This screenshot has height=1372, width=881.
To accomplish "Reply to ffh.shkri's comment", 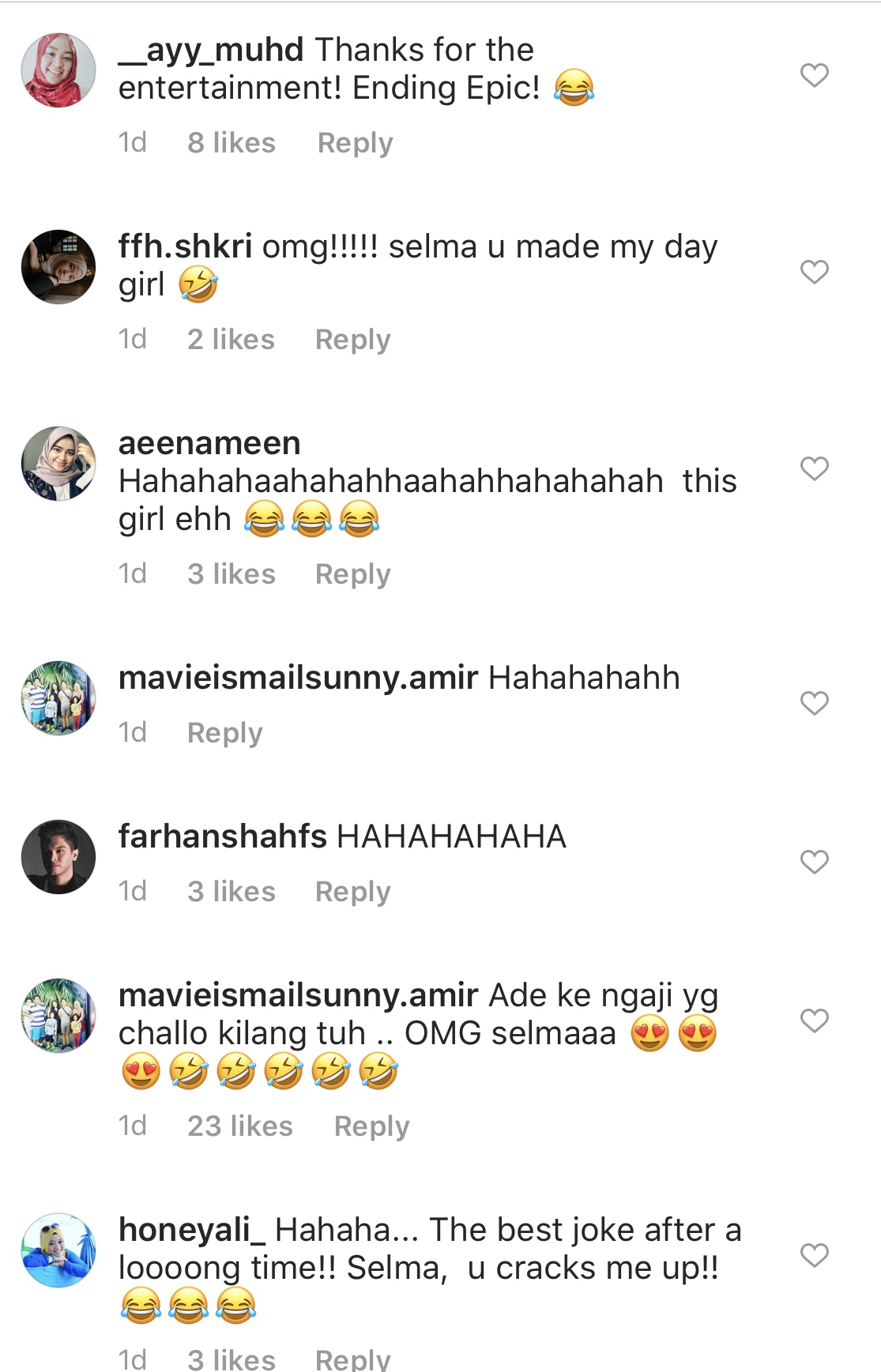I will [352, 340].
